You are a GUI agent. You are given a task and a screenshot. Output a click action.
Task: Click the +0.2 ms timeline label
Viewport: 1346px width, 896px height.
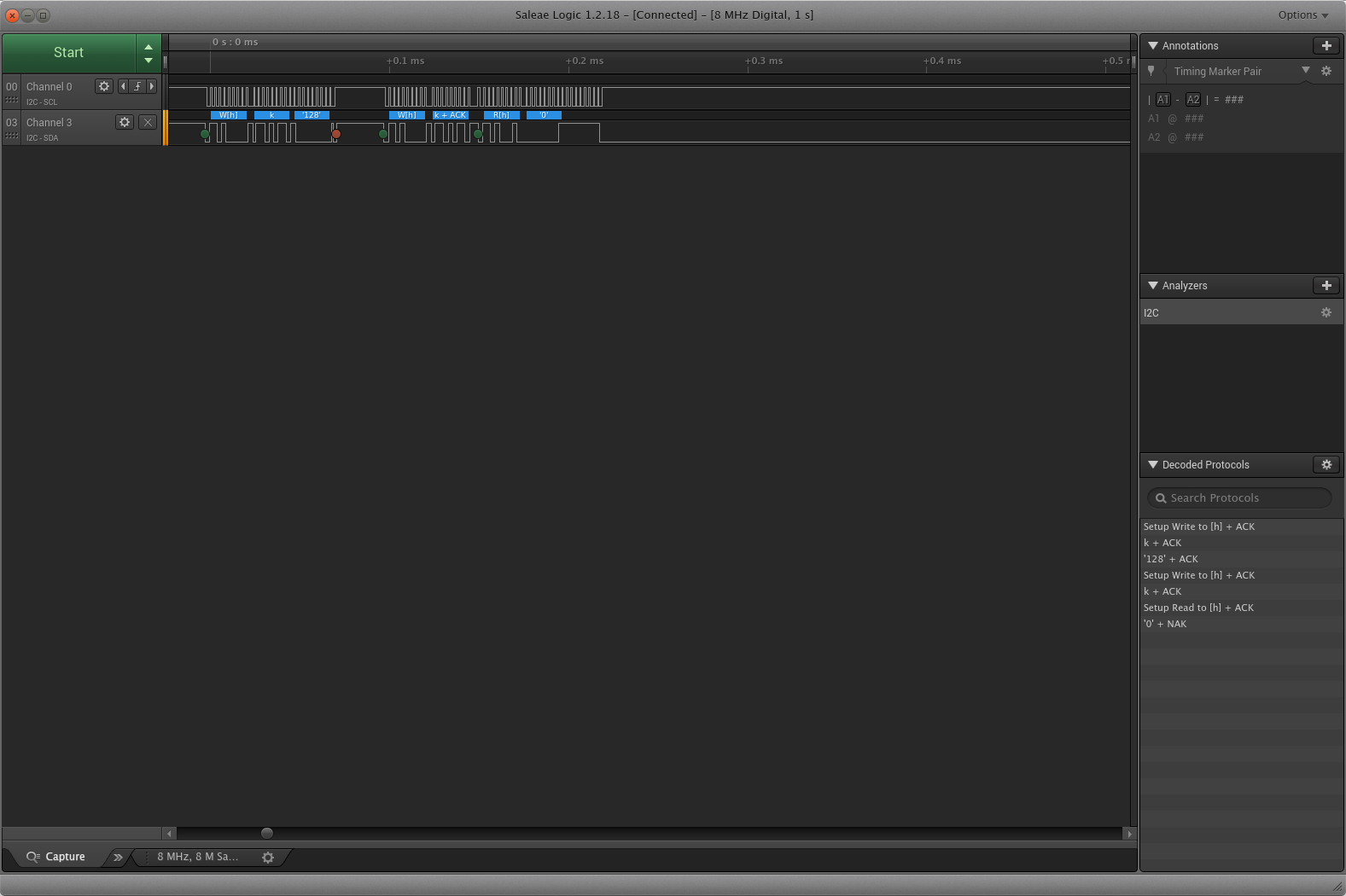tap(585, 61)
